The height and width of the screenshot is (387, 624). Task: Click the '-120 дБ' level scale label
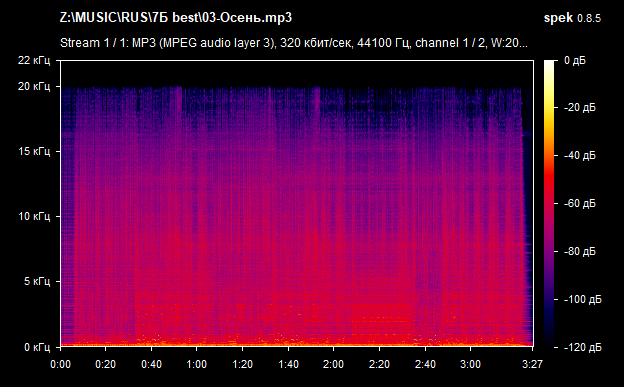tap(583, 348)
